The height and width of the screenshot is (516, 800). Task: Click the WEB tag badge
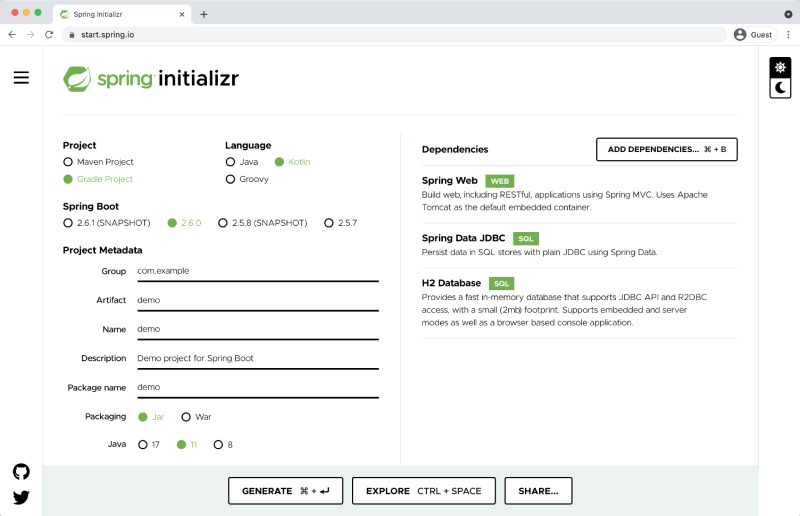(x=499, y=181)
